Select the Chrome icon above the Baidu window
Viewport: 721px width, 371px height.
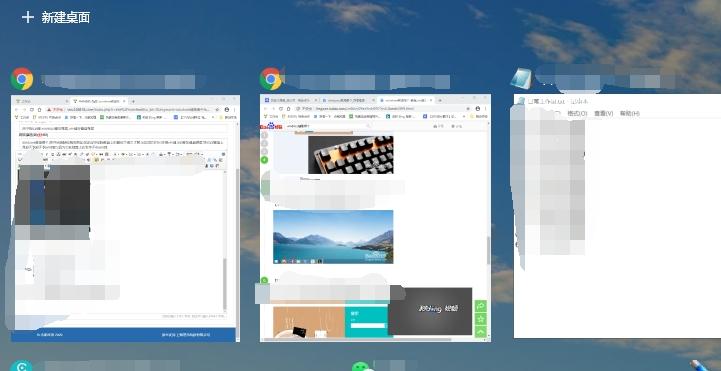[271, 79]
